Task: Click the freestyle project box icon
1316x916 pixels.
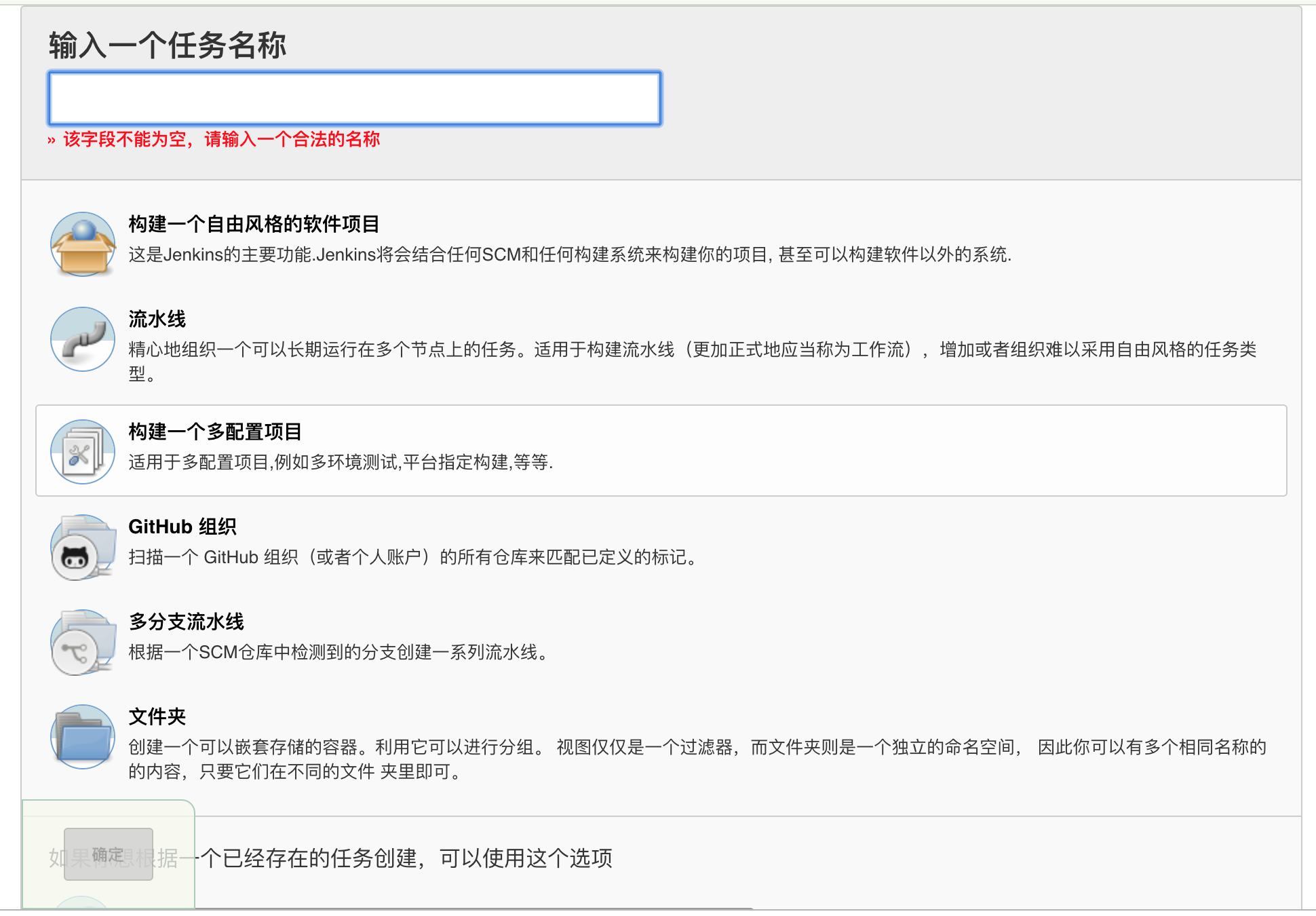Action: click(x=83, y=244)
